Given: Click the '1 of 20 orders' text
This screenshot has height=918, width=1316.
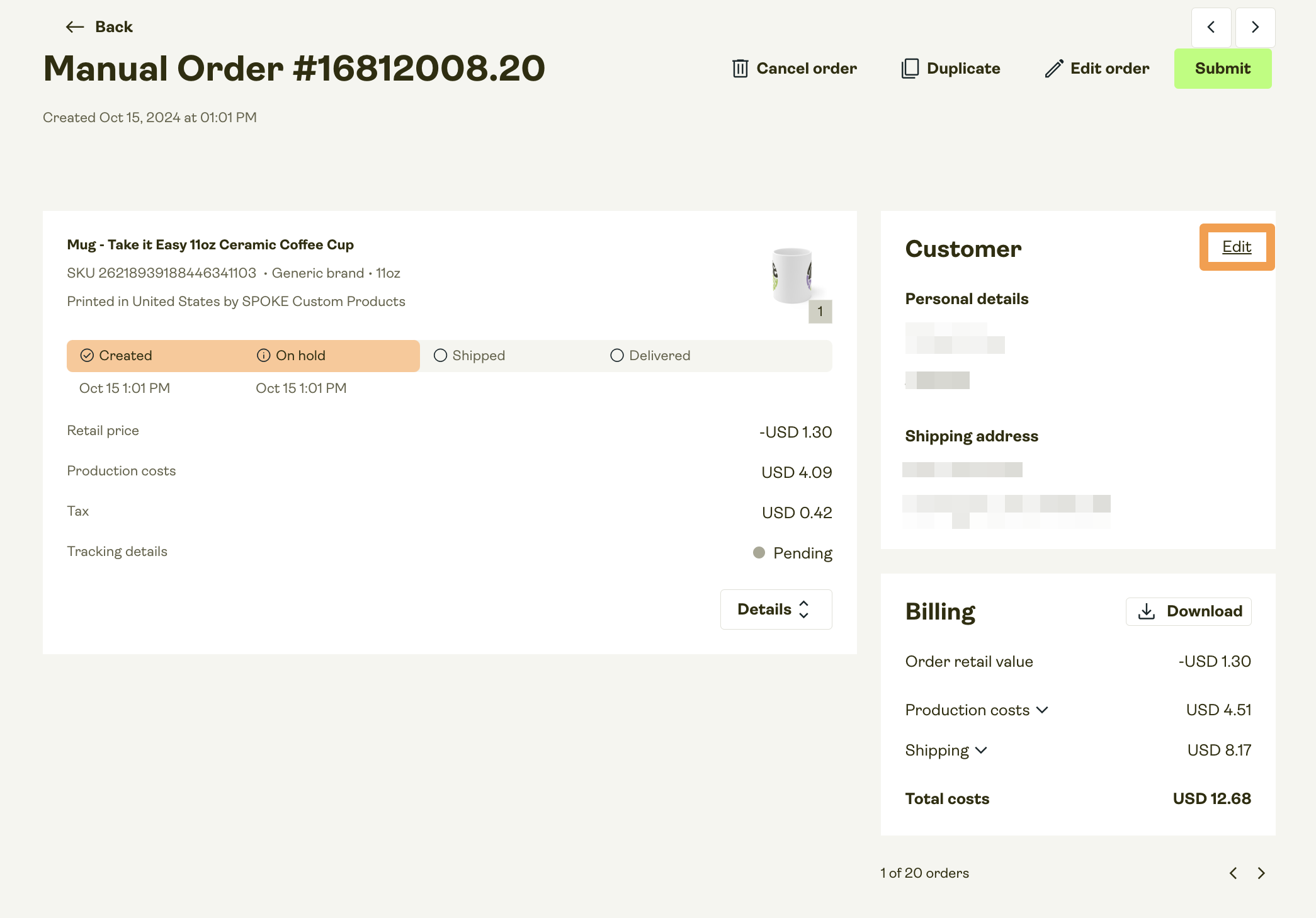Looking at the screenshot, I should point(924,873).
